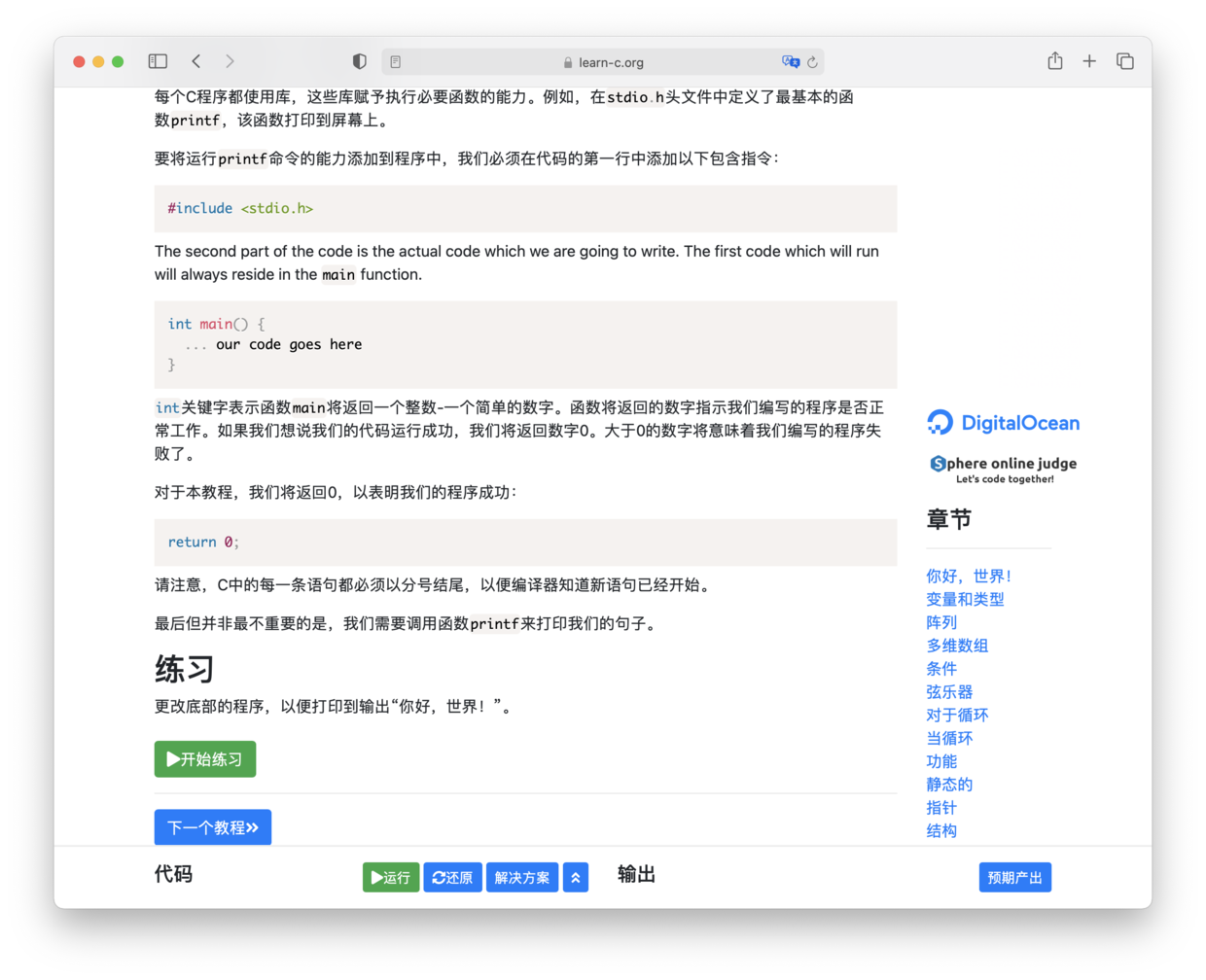Open the 当循环 chapter link
The height and width of the screenshot is (980, 1206).
pyautogui.click(x=949, y=738)
